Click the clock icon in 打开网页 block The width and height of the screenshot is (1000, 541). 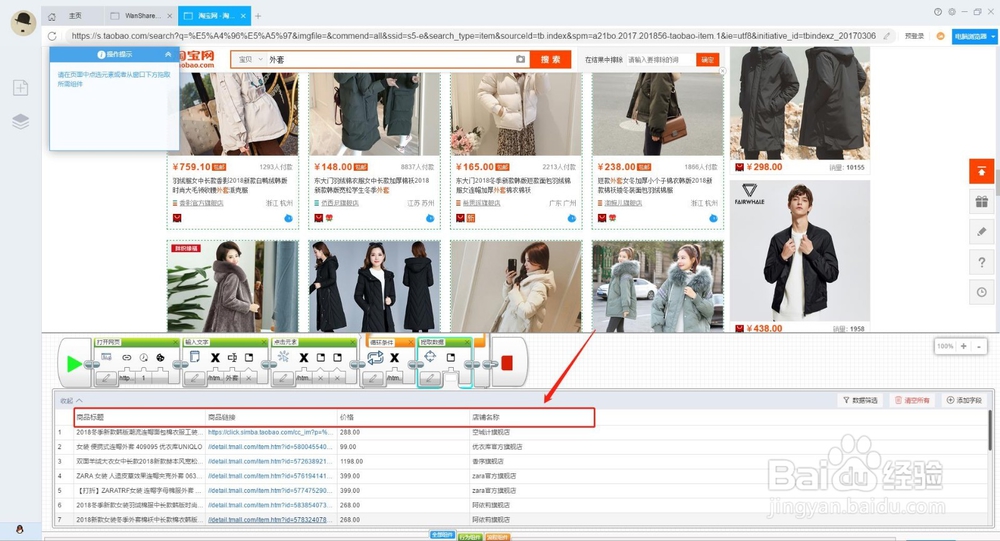click(x=143, y=358)
